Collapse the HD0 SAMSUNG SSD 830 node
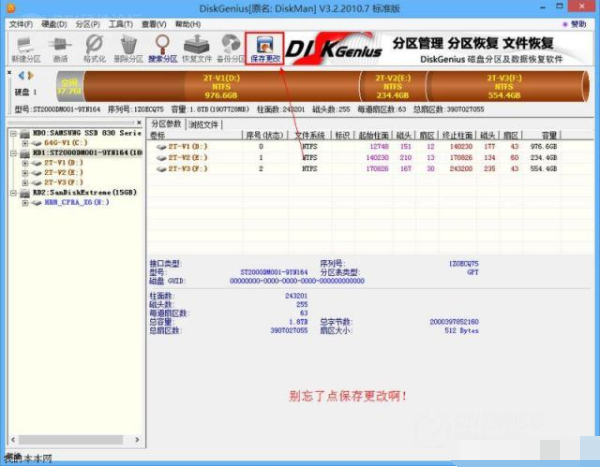The height and width of the screenshot is (467, 600). click(x=13, y=133)
